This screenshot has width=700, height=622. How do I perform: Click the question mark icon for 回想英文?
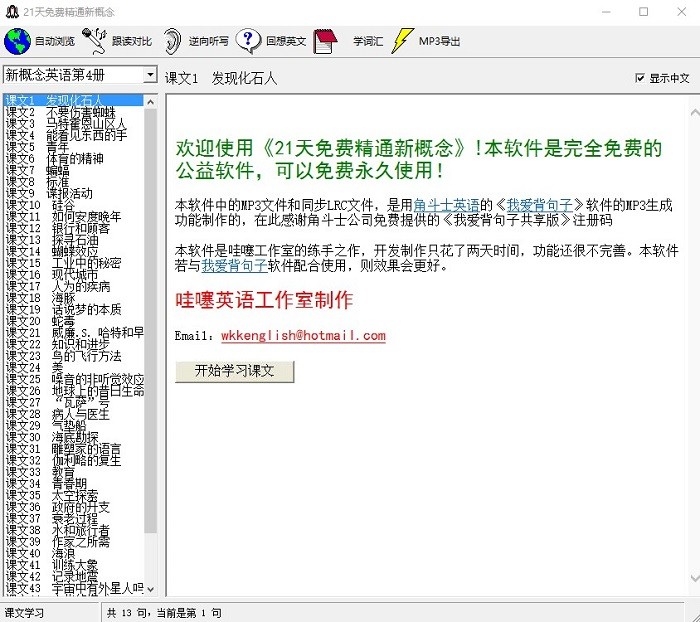249,41
